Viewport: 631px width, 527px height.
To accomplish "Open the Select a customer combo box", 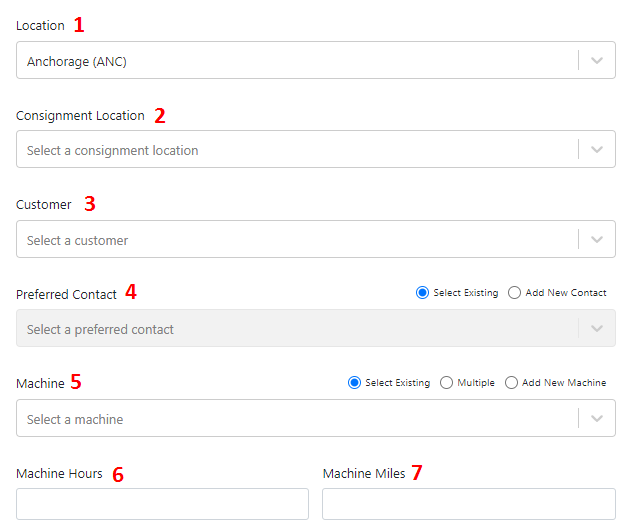I will pos(316,239).
